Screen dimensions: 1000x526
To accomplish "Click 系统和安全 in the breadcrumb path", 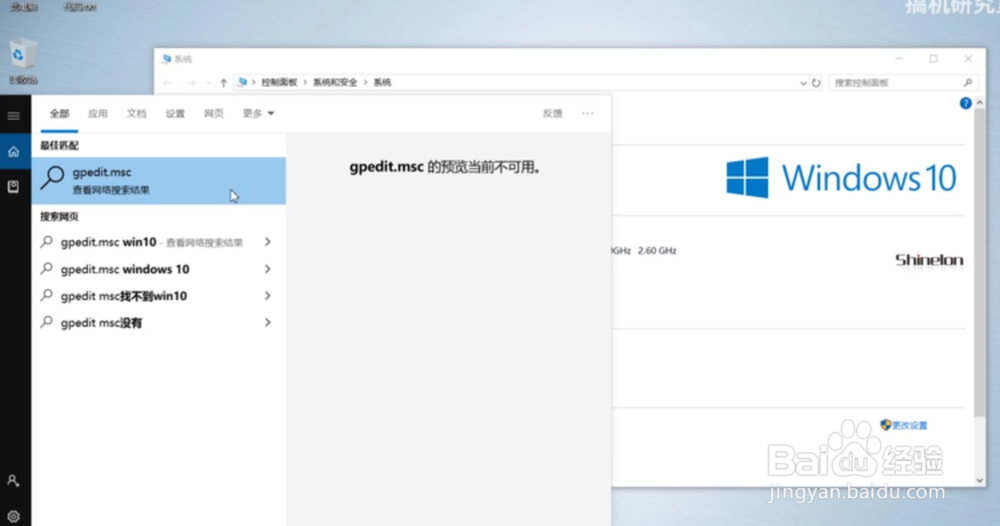I will coord(335,82).
